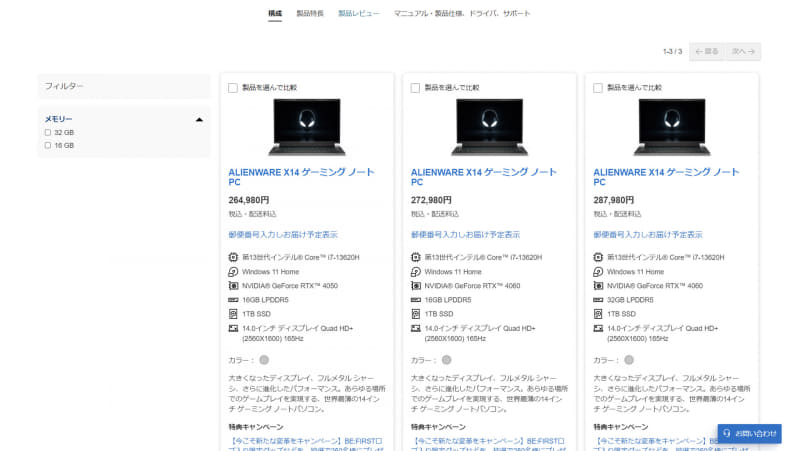Click the SSD storage icon on the 272,980円 card
Viewport: 800px width, 451px height.
pos(416,314)
